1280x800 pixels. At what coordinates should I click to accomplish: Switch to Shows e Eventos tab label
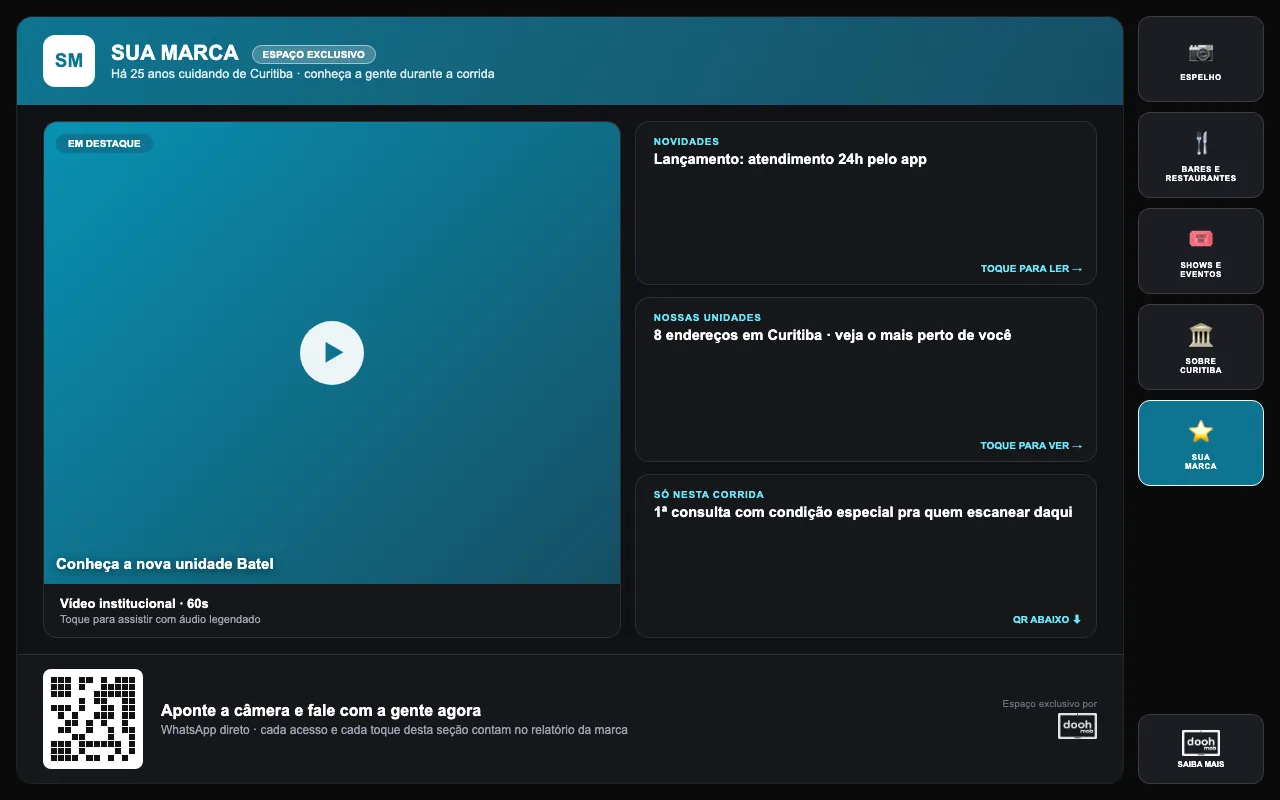pos(1200,270)
